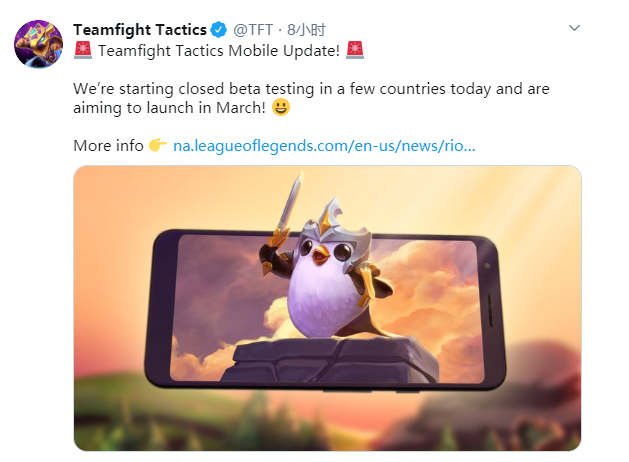Viewport: 629px width, 462px height.
Task: Click the penguin's orange beak
Action: [321, 255]
